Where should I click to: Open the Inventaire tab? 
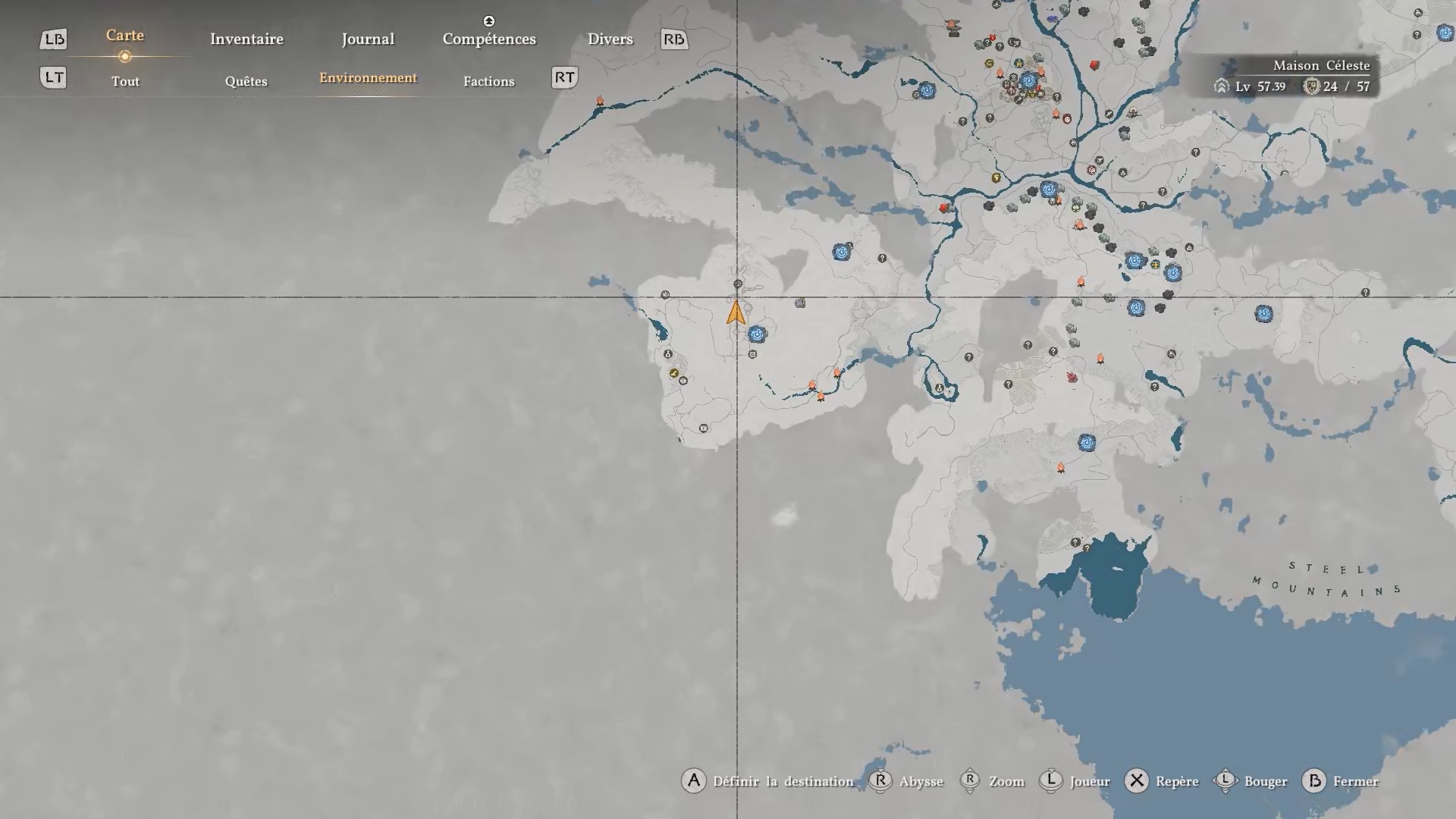tap(246, 39)
